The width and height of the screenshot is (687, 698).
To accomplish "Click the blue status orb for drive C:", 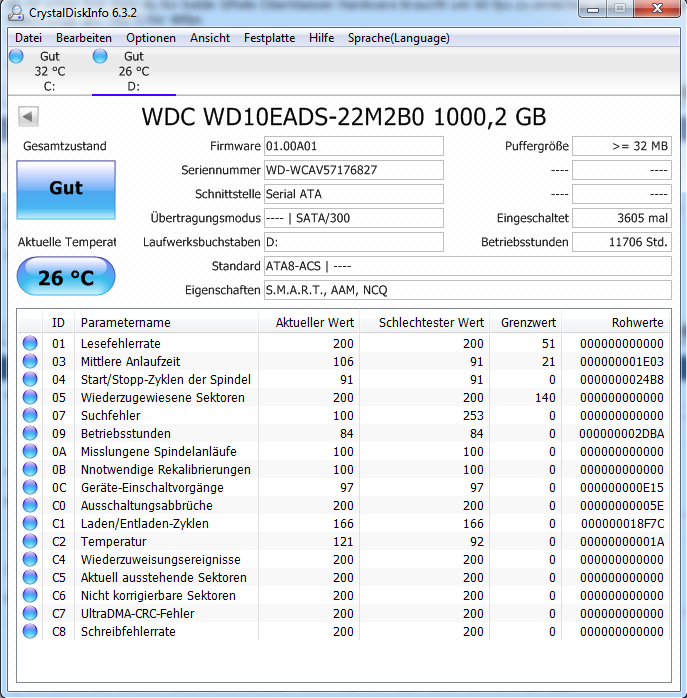I will coord(16,57).
